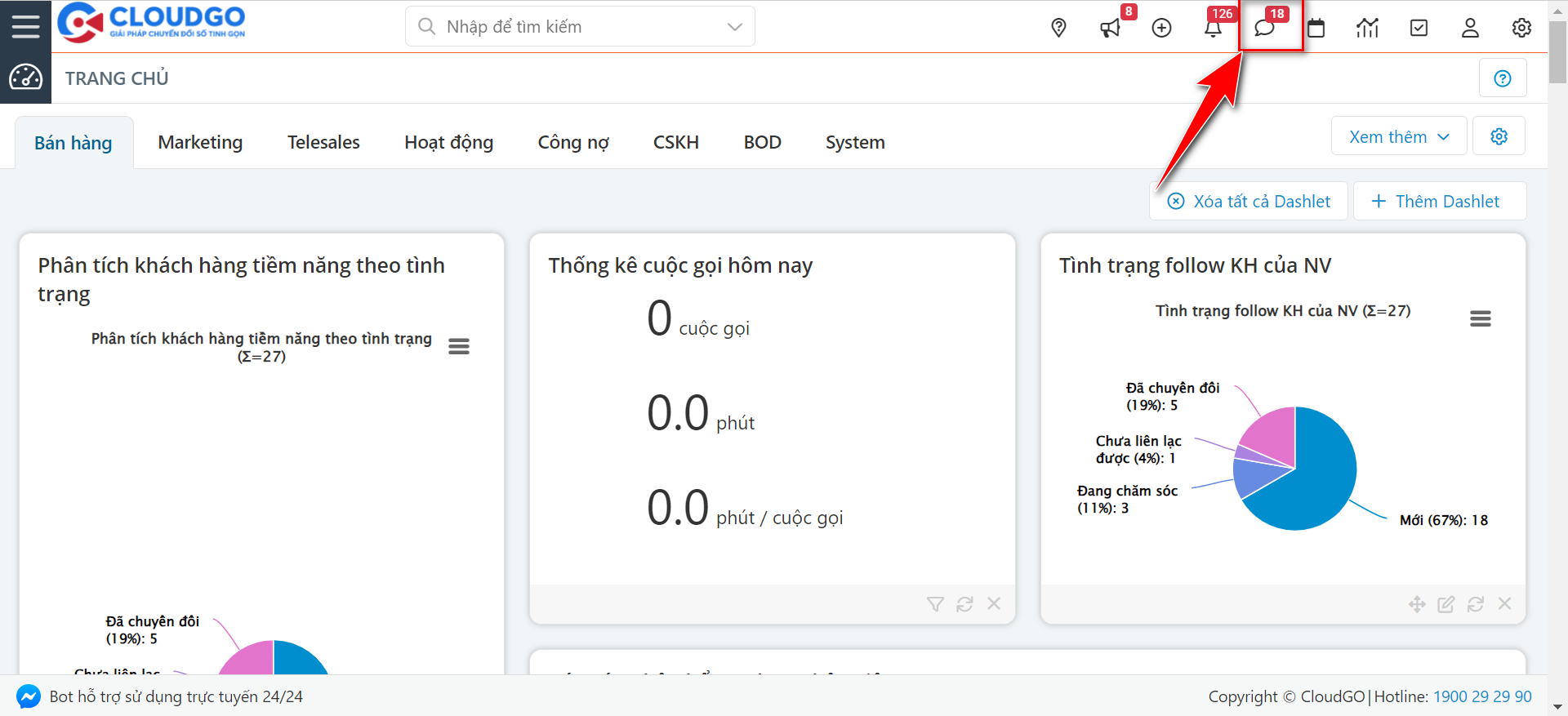
Task: Click the Thêm Dashlet button
Action: point(1439,201)
